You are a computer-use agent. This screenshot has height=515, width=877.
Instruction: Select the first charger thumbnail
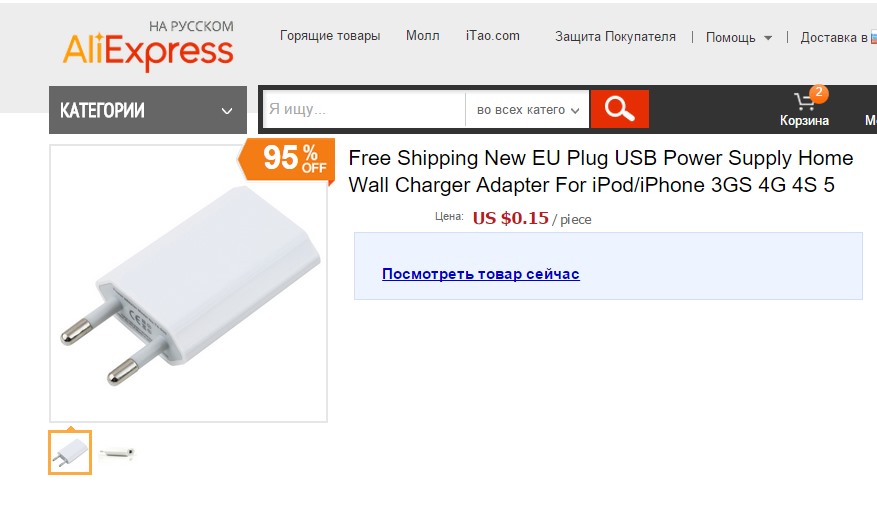coord(70,453)
